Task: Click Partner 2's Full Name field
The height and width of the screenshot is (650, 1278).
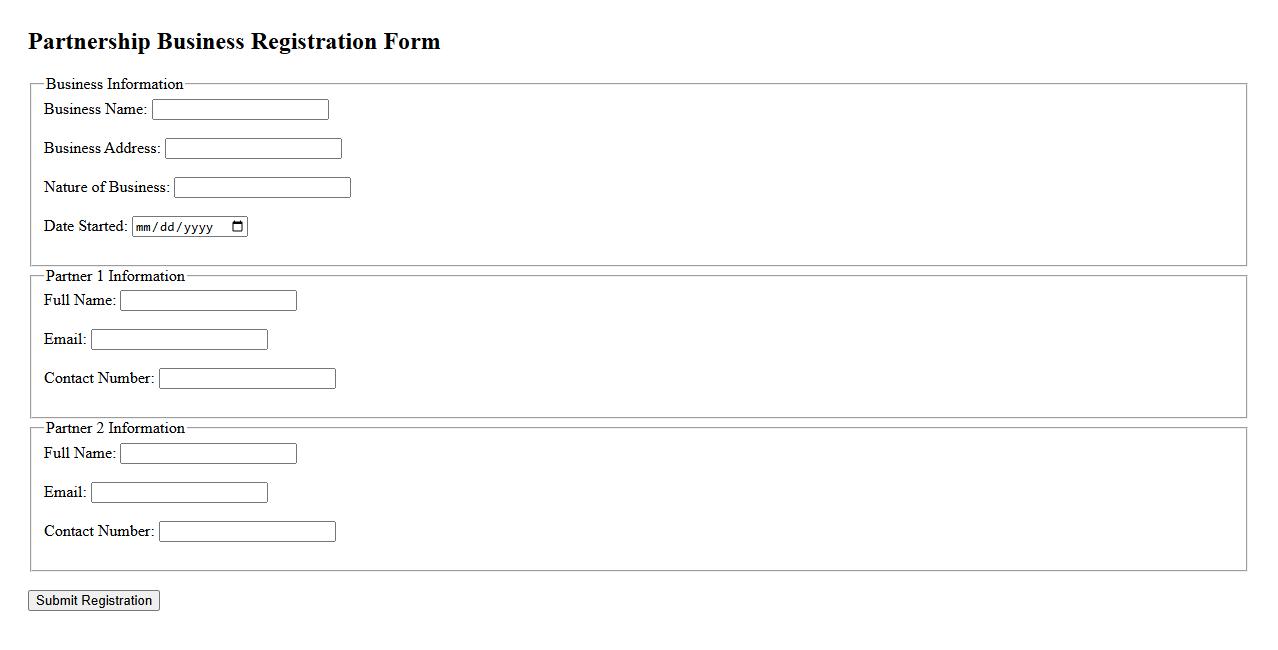Action: (x=208, y=453)
